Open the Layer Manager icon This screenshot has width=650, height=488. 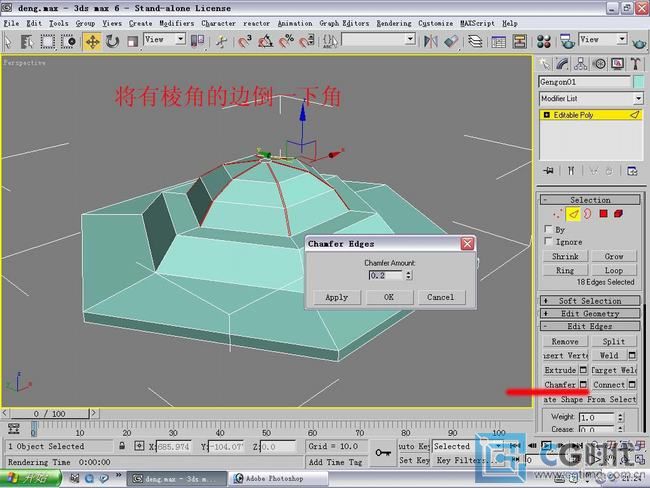pyautogui.click(x=475, y=41)
